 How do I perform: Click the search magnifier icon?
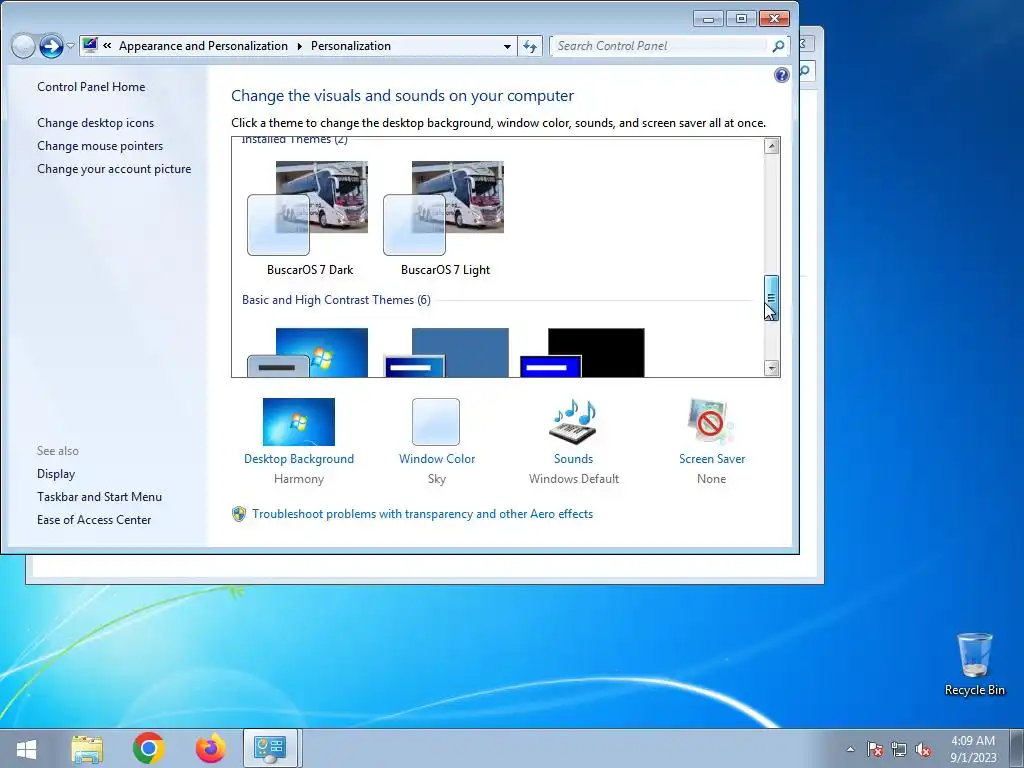pos(778,46)
